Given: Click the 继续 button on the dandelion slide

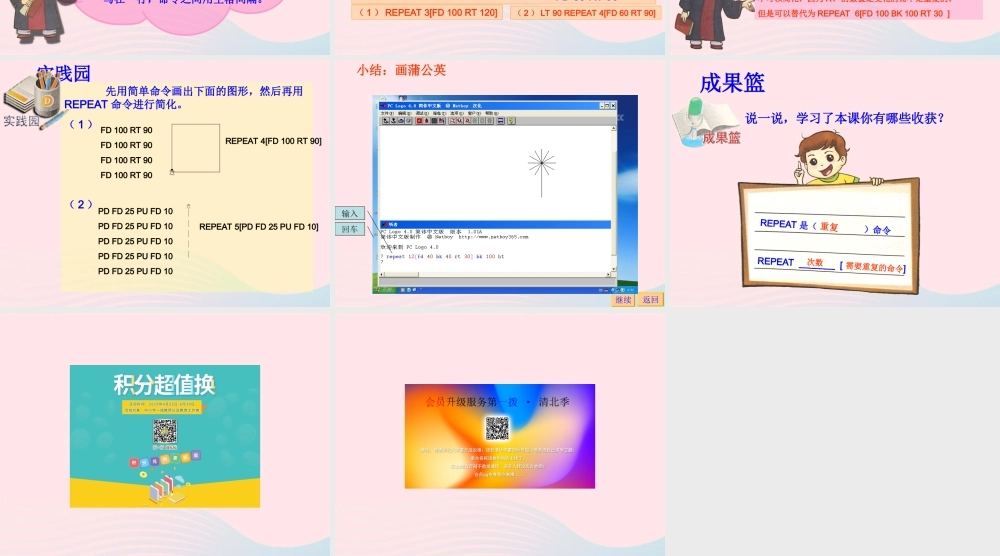Looking at the screenshot, I should point(623,300).
